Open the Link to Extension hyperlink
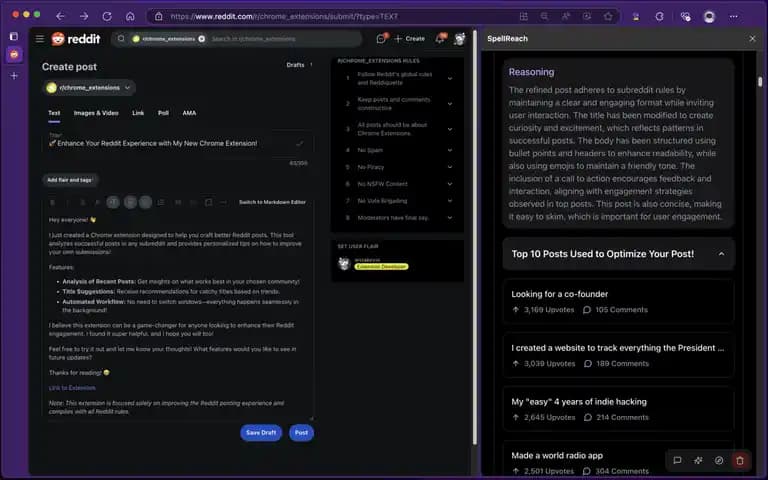Viewport: 768px width, 480px height. click(x=72, y=388)
